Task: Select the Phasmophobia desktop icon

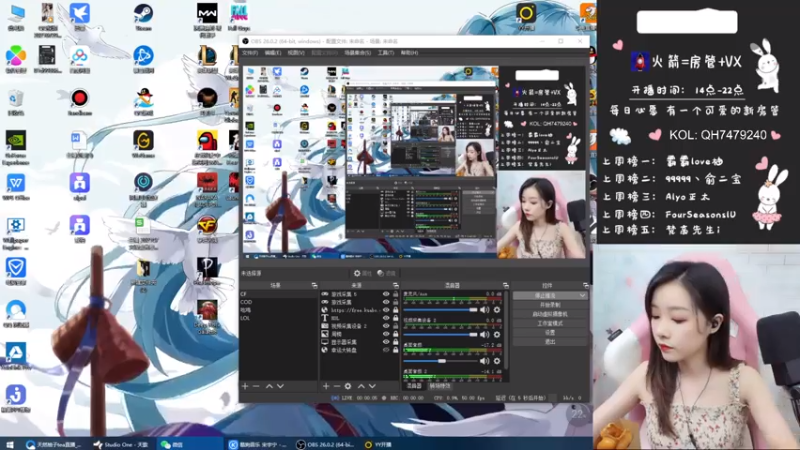Action: [207, 270]
